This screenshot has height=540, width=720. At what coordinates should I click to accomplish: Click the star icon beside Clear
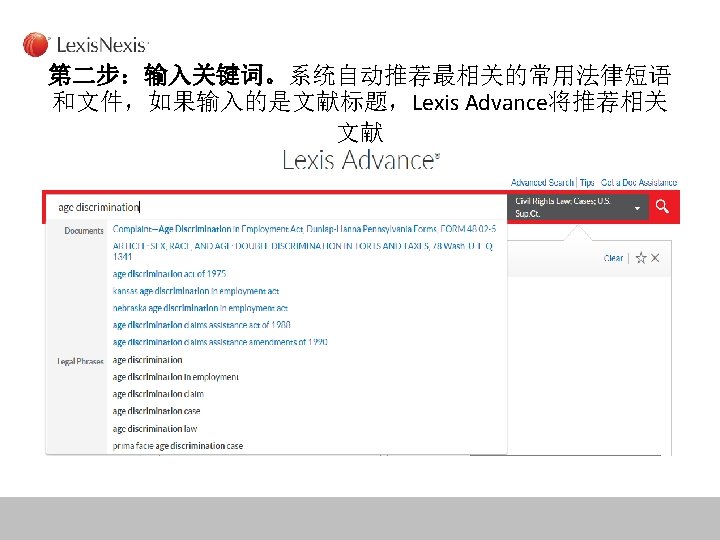point(641,258)
